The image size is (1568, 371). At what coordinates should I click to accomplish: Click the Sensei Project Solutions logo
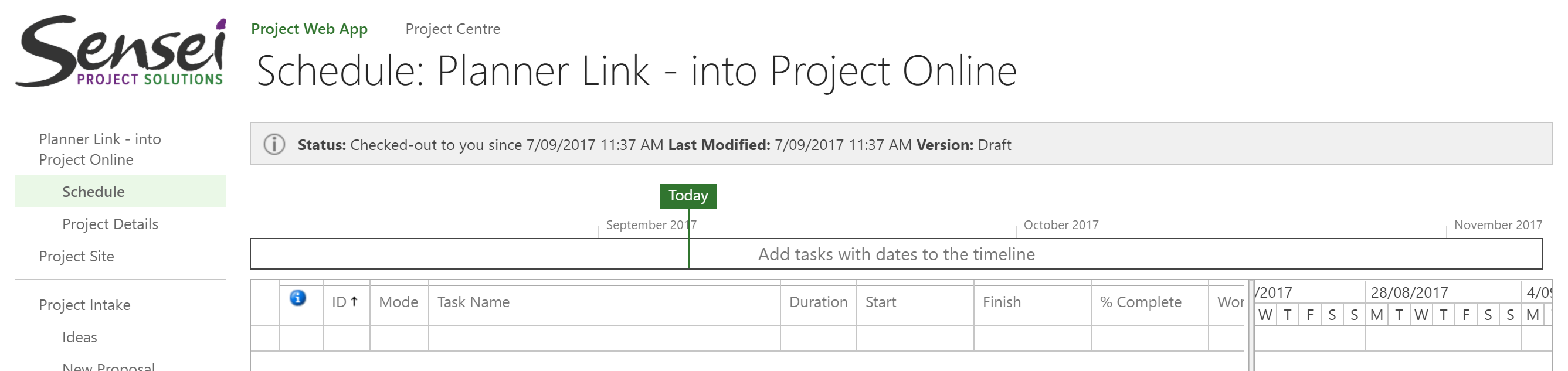tap(121, 52)
